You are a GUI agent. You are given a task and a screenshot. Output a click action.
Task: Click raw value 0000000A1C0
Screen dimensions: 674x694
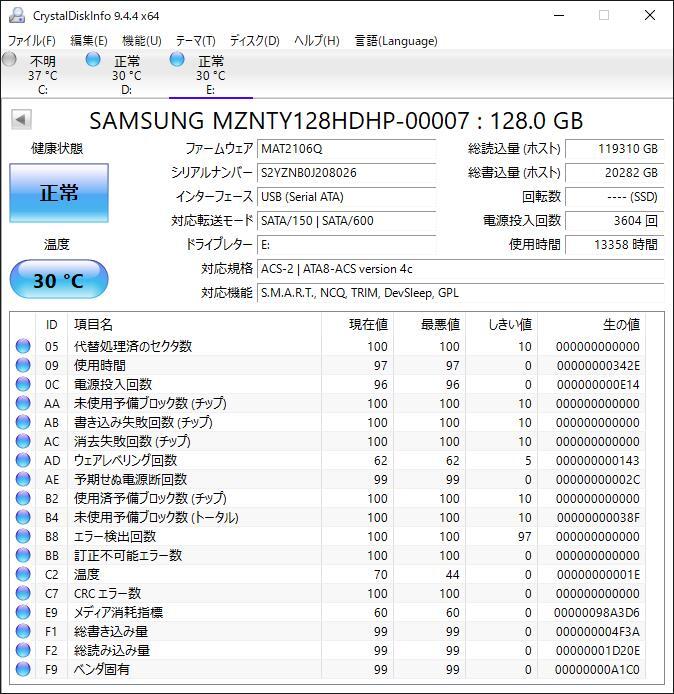coord(597,670)
